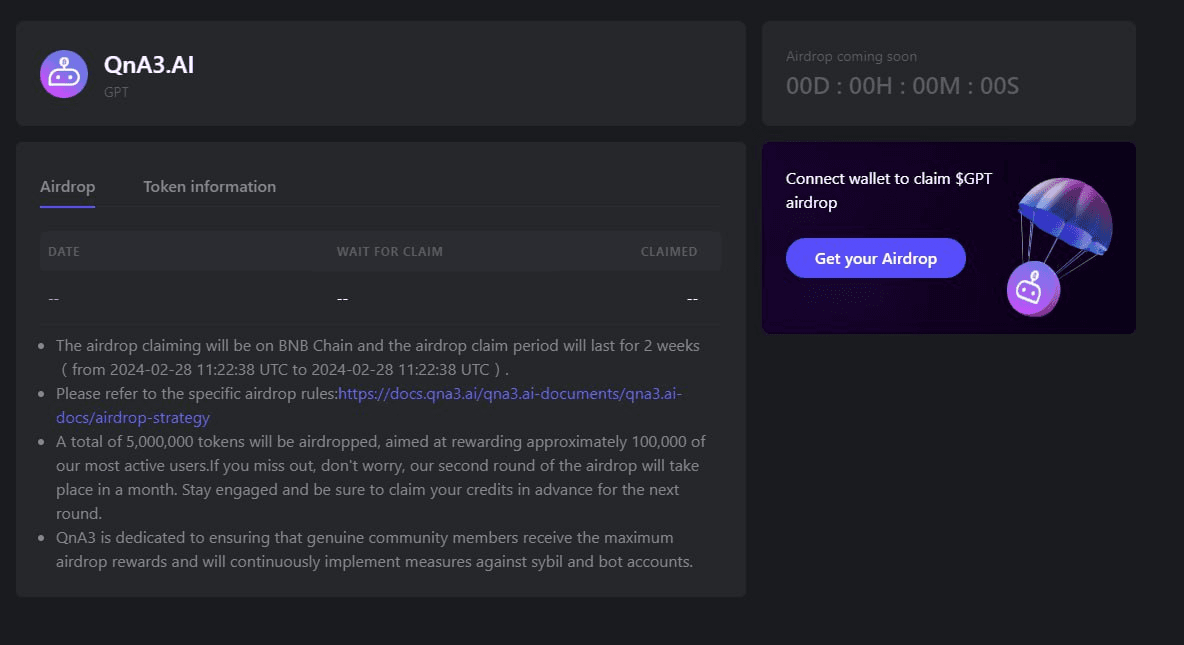1184x645 pixels.
Task: Click the BNB Chain claim period paragraph
Action: (377, 356)
